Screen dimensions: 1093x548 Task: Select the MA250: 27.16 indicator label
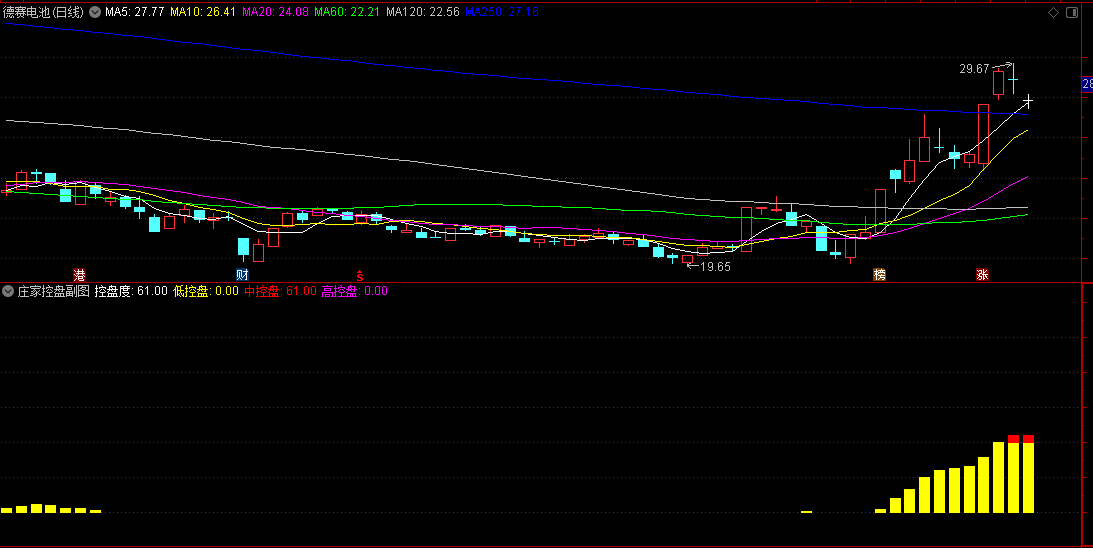click(x=502, y=12)
